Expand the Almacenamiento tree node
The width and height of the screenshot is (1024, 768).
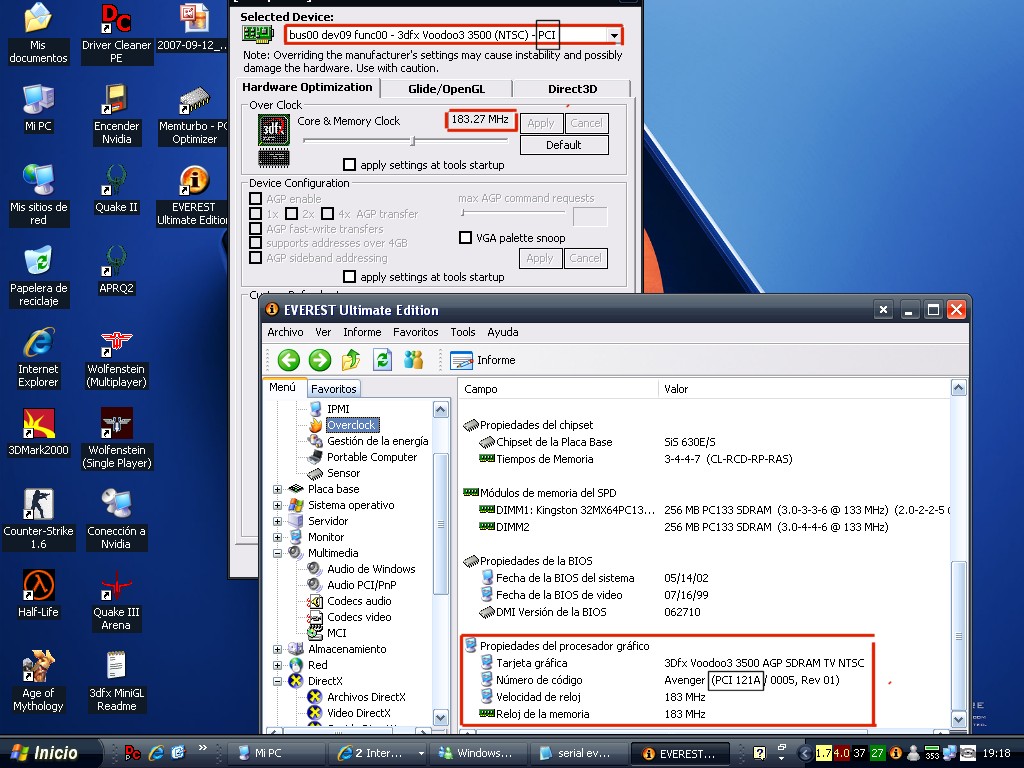click(x=278, y=649)
